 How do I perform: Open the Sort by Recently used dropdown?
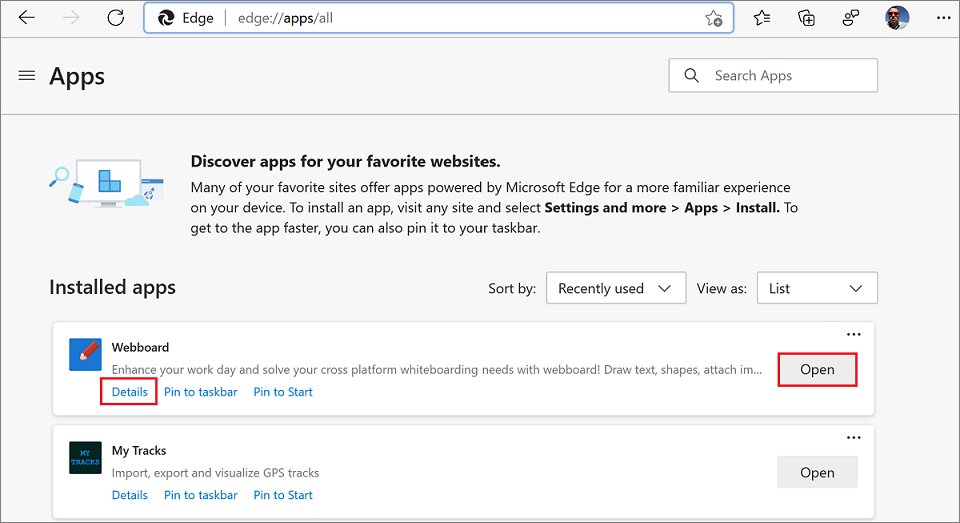coord(616,288)
